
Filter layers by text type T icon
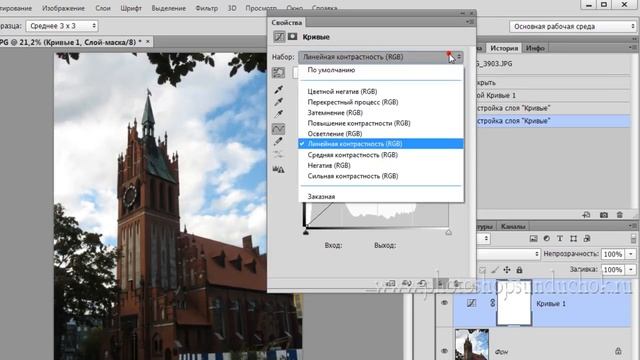[560, 239]
